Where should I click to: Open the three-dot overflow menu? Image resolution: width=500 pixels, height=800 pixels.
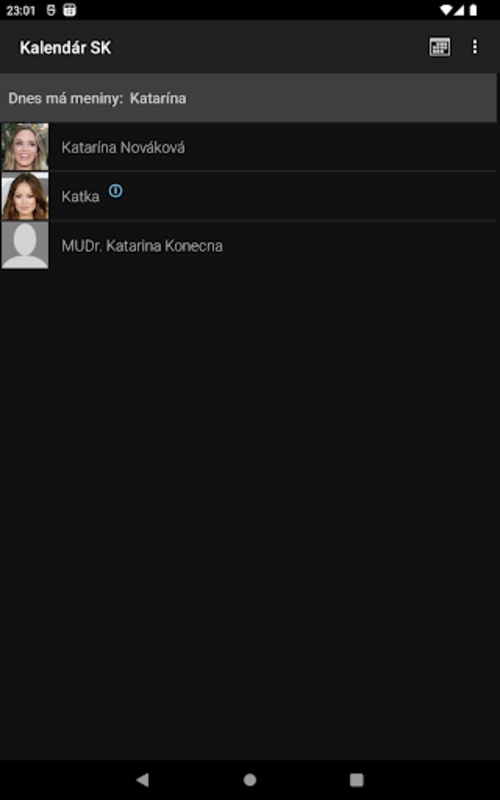point(475,47)
